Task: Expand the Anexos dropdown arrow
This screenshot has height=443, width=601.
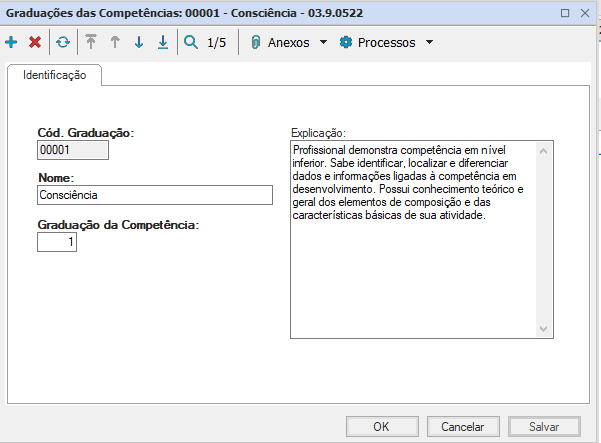Action: pos(323,43)
